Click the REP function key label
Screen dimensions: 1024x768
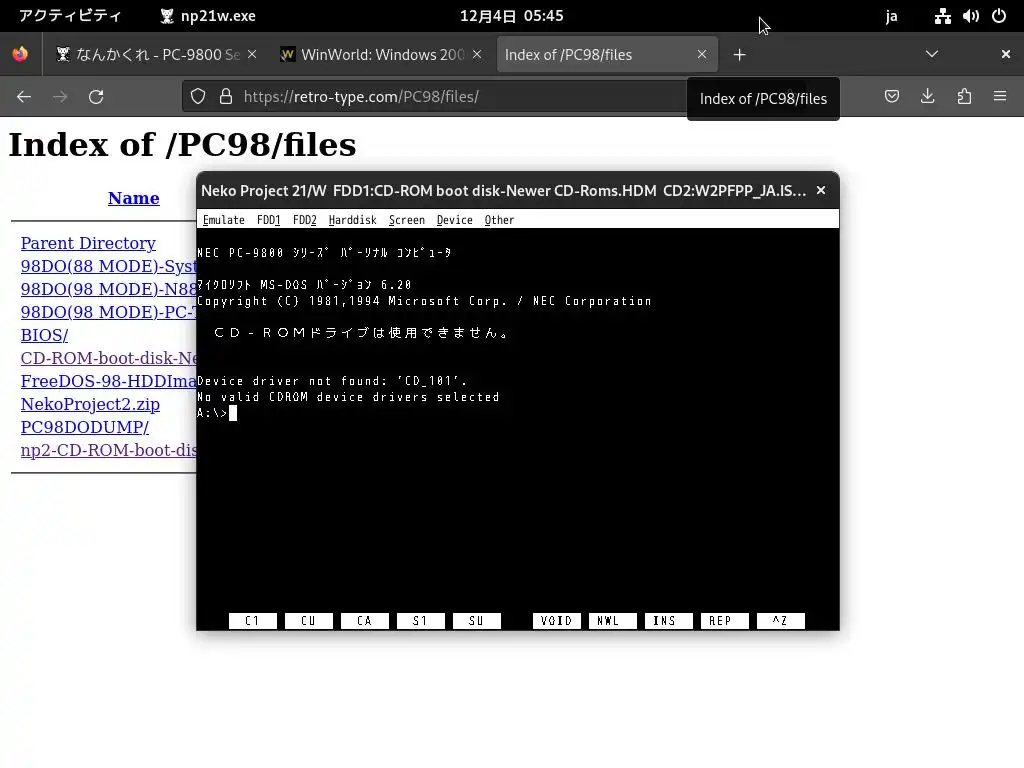point(725,620)
